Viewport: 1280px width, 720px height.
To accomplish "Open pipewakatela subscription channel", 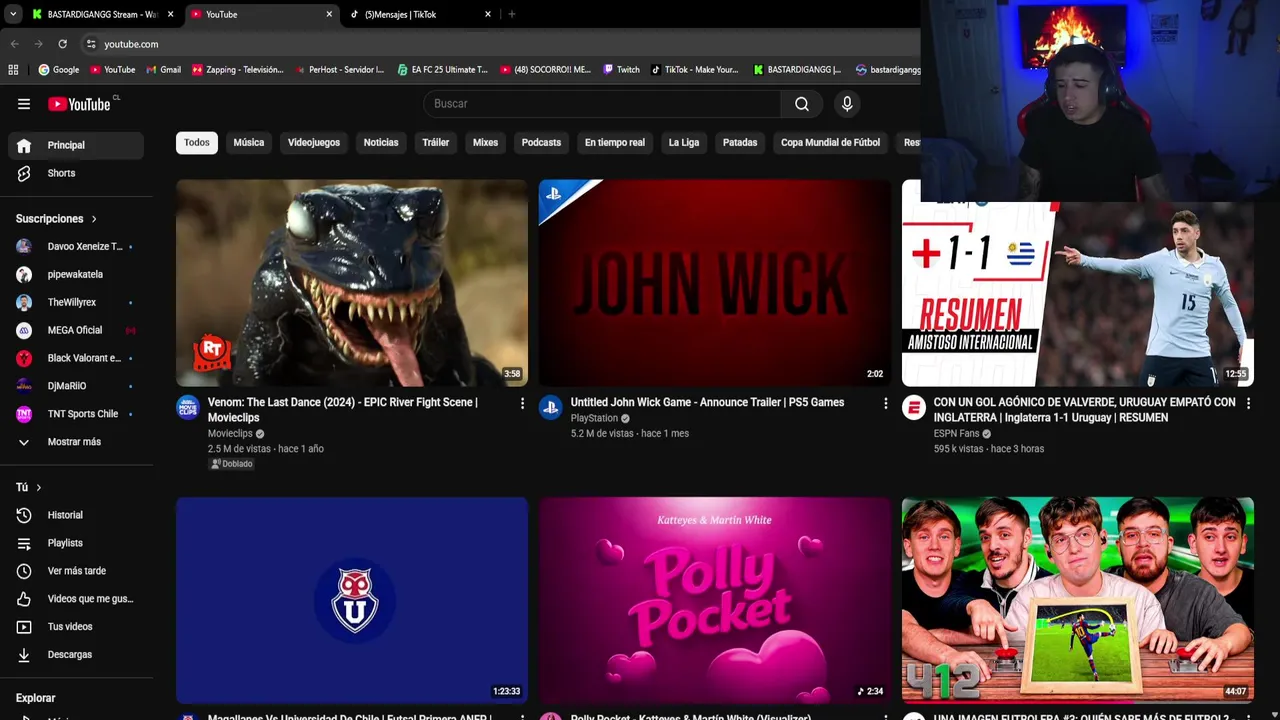I will pos(76,275).
